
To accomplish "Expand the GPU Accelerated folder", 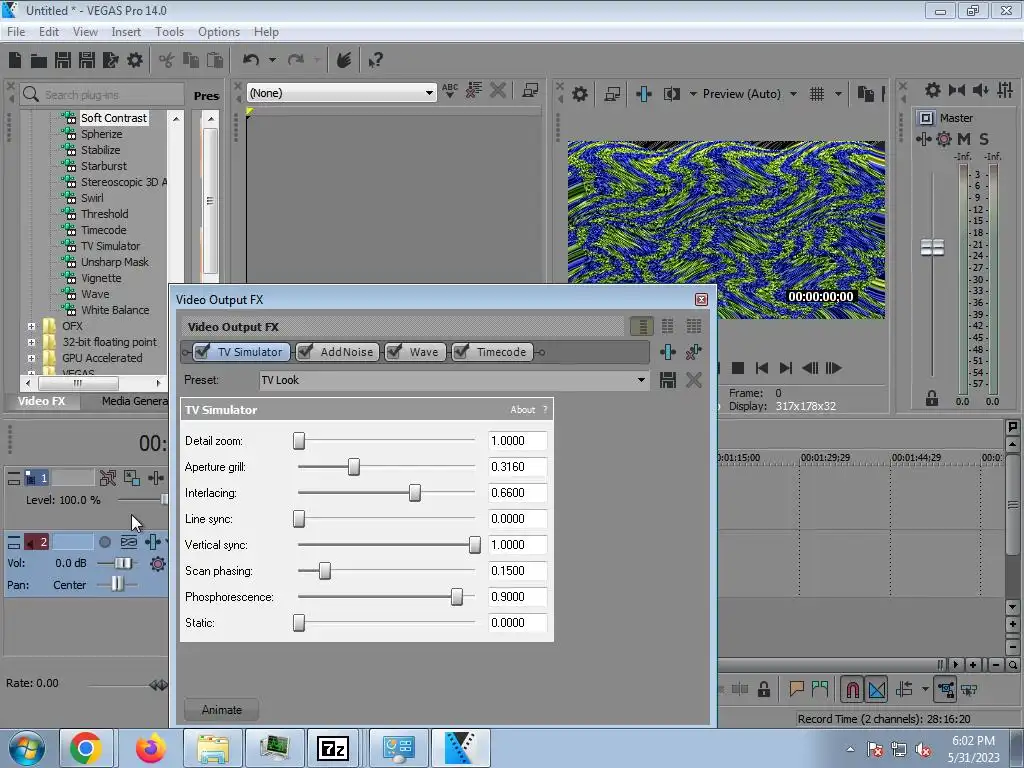I will click(x=31, y=358).
